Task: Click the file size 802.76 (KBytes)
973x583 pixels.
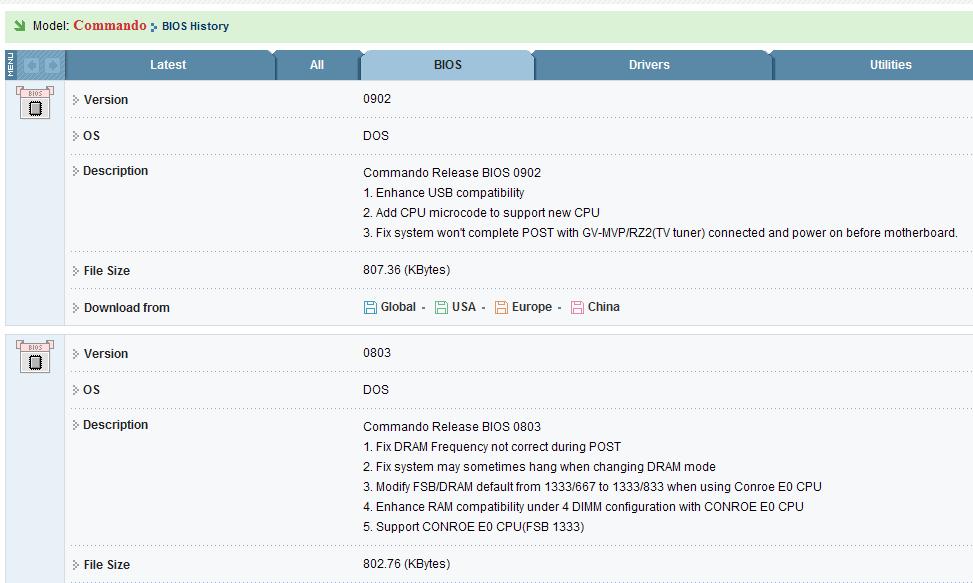Action: click(x=406, y=564)
